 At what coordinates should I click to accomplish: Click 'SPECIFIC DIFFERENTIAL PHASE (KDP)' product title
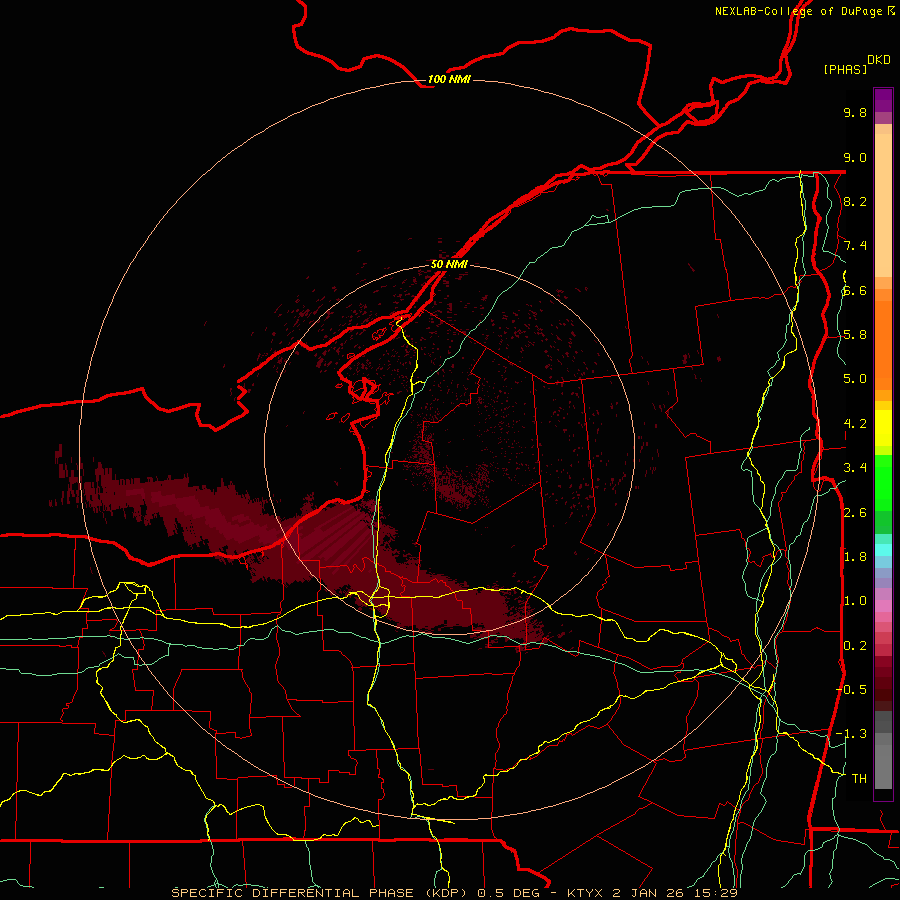[319, 893]
